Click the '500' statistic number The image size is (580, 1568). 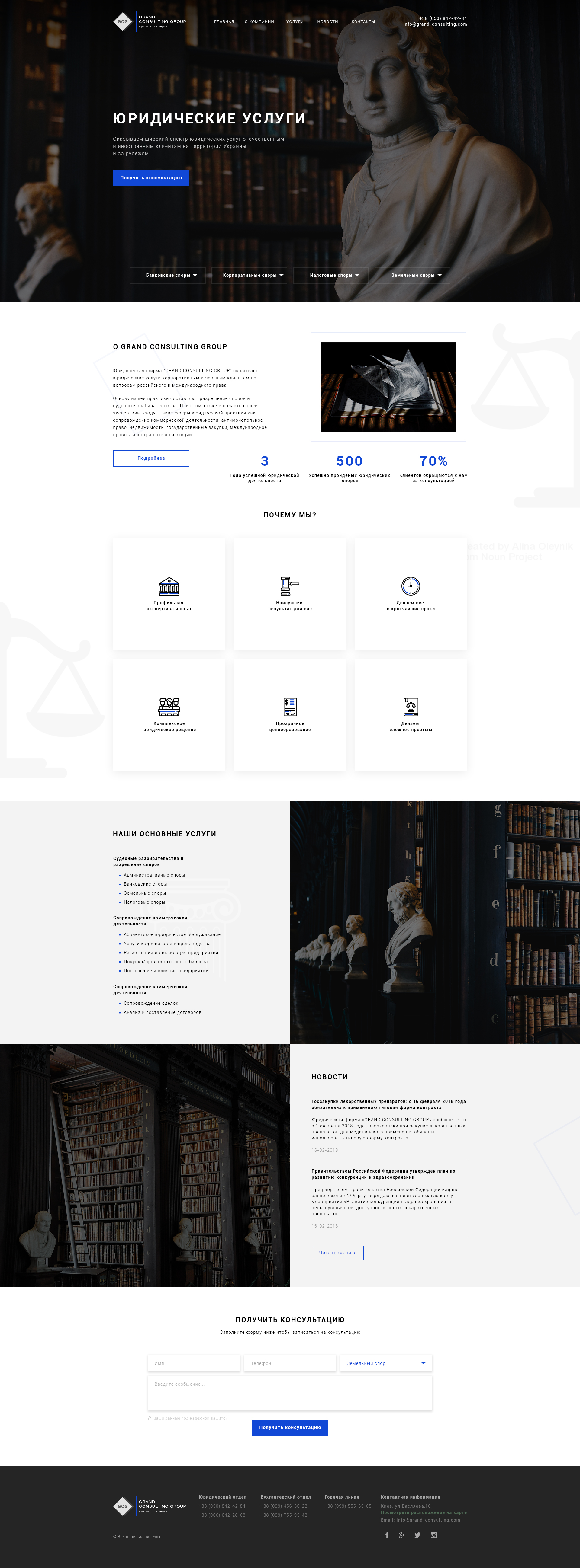350,461
